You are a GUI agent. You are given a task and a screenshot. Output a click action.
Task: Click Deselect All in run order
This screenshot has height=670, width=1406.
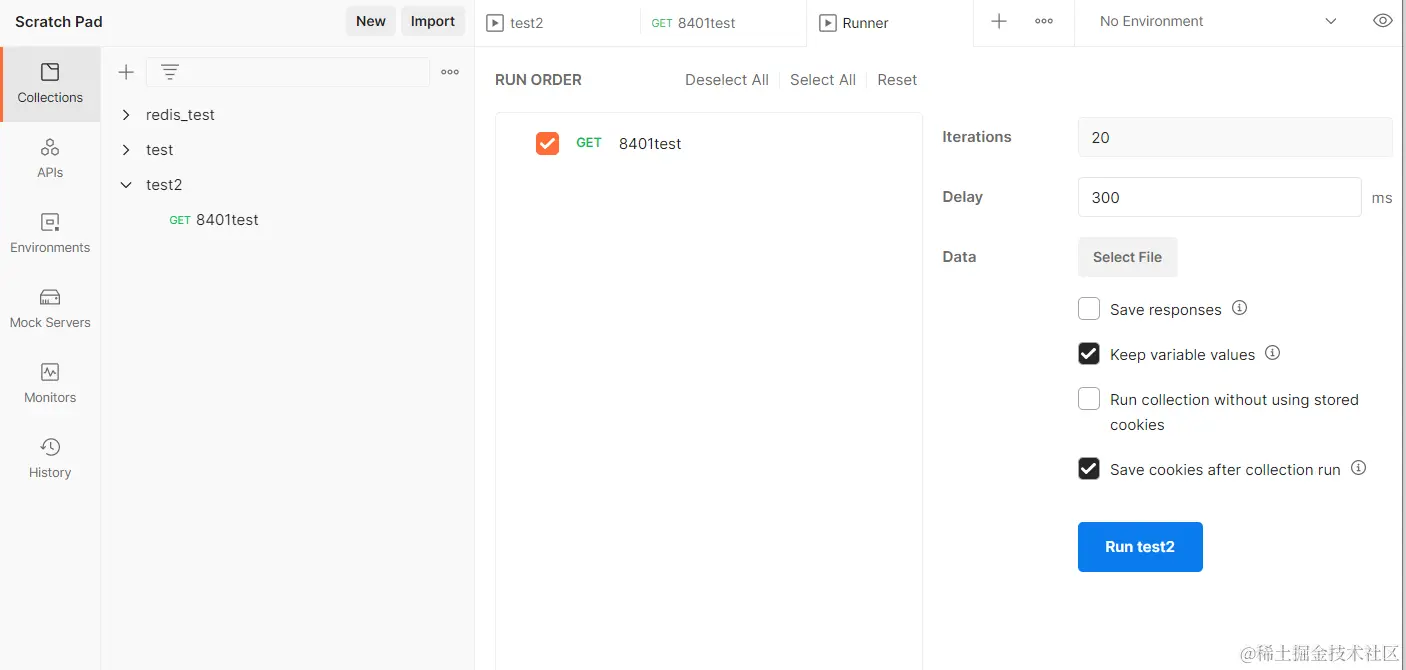pos(727,80)
